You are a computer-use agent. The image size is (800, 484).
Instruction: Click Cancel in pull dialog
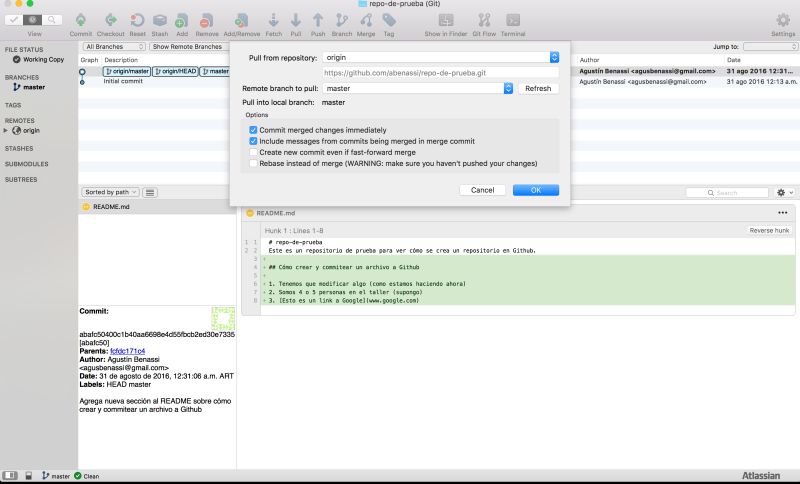[x=482, y=190]
